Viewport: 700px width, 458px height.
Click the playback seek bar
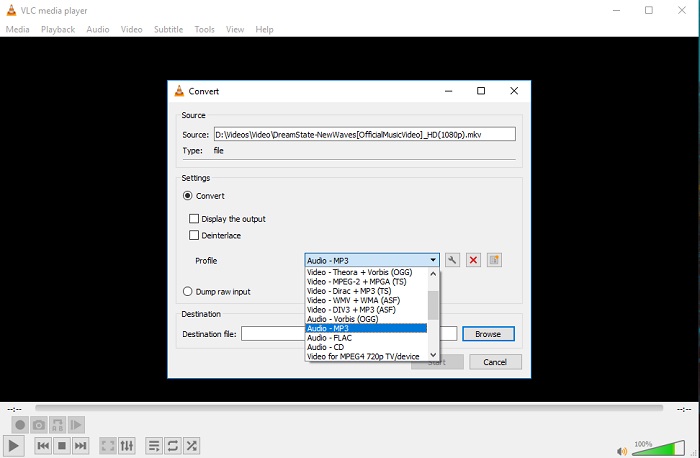click(x=349, y=408)
